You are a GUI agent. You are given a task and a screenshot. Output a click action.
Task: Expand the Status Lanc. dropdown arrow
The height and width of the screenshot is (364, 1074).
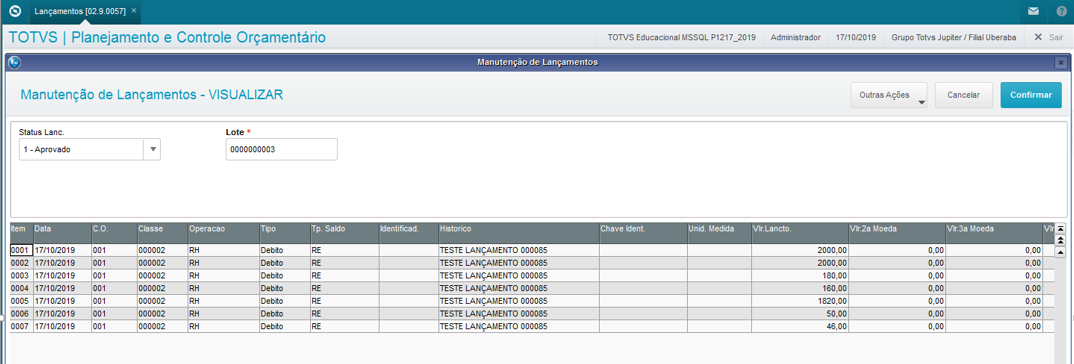153,149
